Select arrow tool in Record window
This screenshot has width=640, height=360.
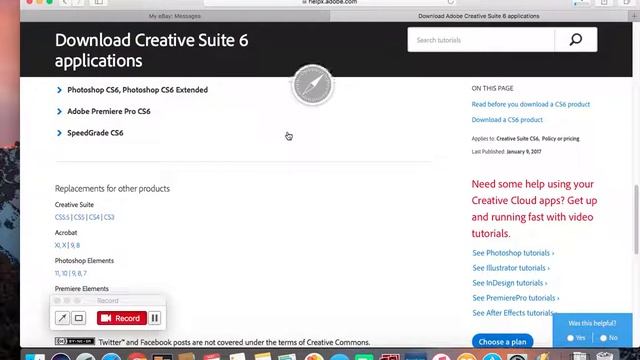[62, 318]
